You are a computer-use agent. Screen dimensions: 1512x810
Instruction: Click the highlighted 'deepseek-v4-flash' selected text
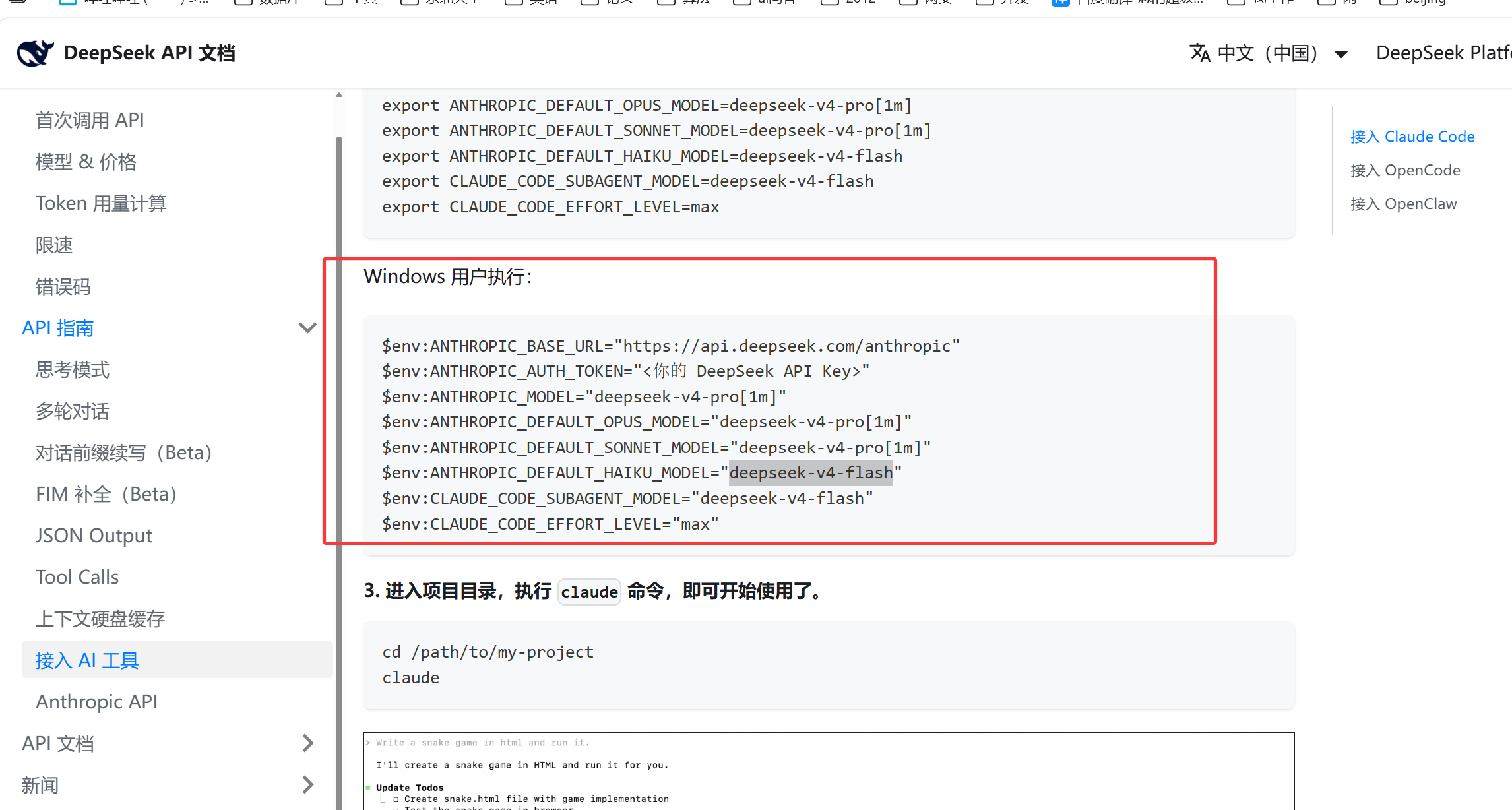pos(811,473)
